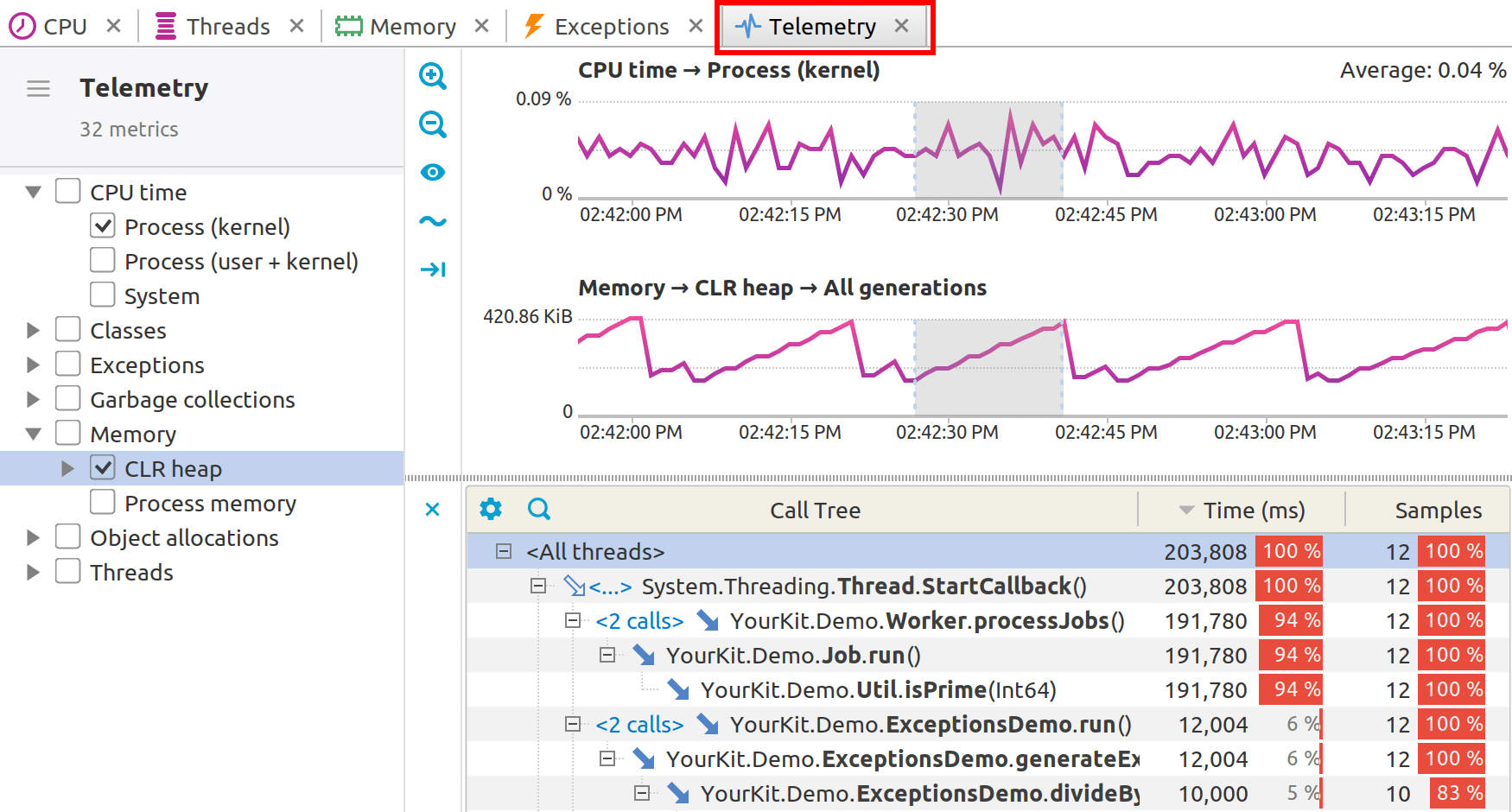The image size is (1512, 812).
Task: Expand the Classes tree node
Action: pos(33,330)
